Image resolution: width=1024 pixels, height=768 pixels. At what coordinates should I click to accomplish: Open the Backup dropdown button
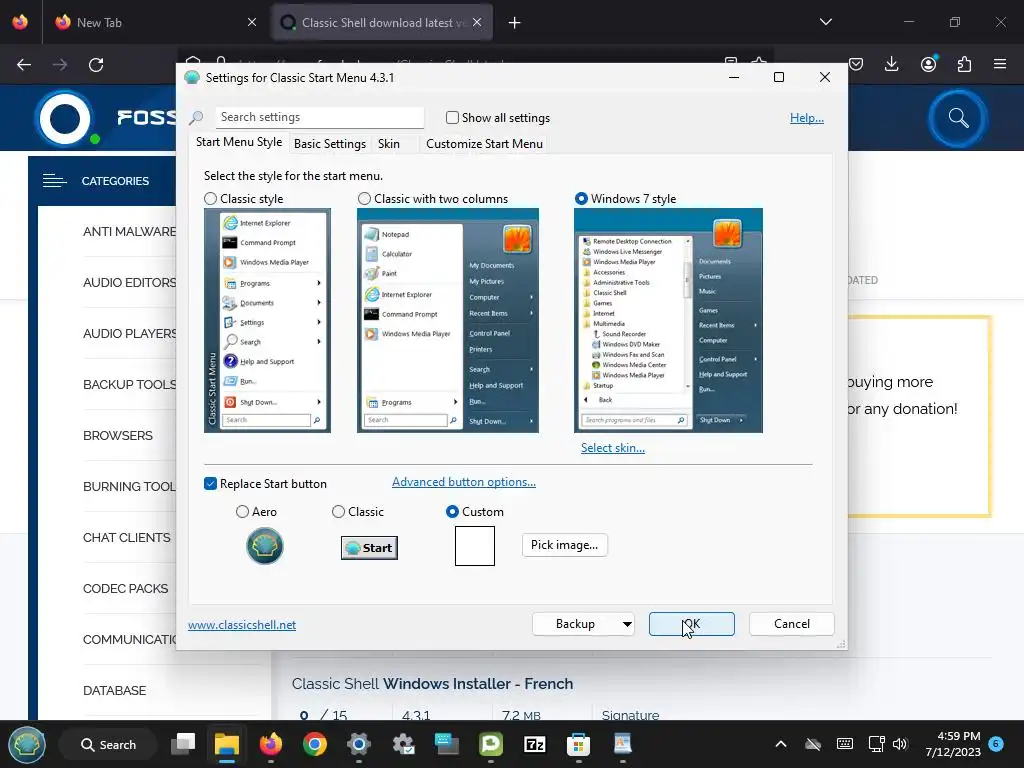coord(583,624)
